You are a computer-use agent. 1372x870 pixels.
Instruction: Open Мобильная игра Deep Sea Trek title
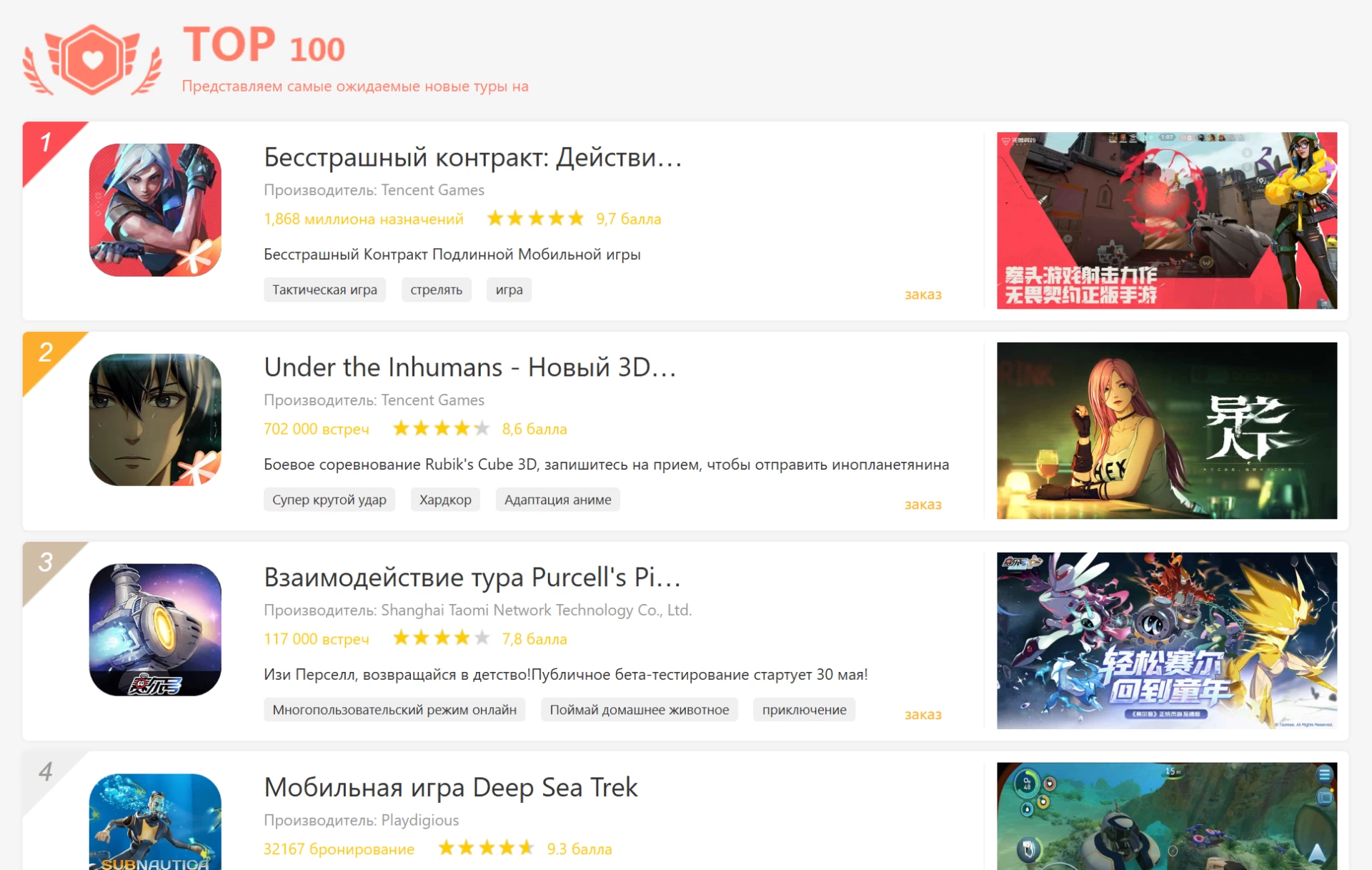tap(450, 787)
